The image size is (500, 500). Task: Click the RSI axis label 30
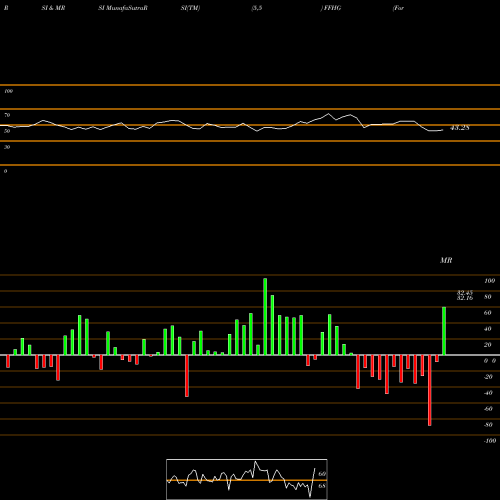[7, 147]
